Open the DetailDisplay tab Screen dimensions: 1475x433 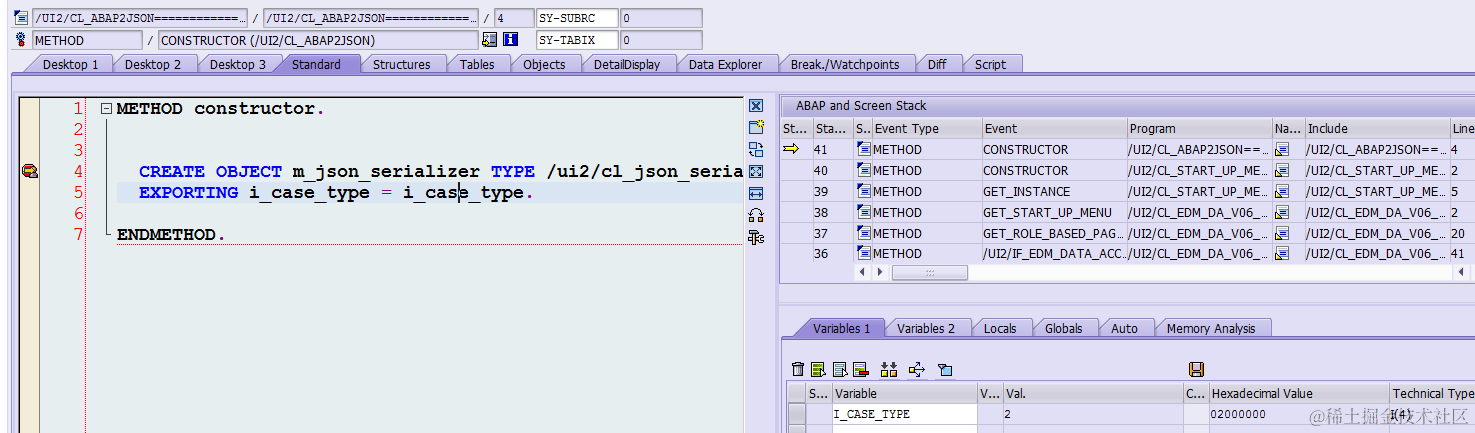pos(627,64)
